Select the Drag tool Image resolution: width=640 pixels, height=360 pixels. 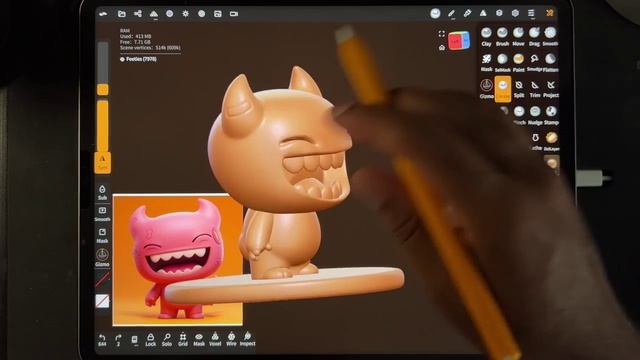point(534,36)
